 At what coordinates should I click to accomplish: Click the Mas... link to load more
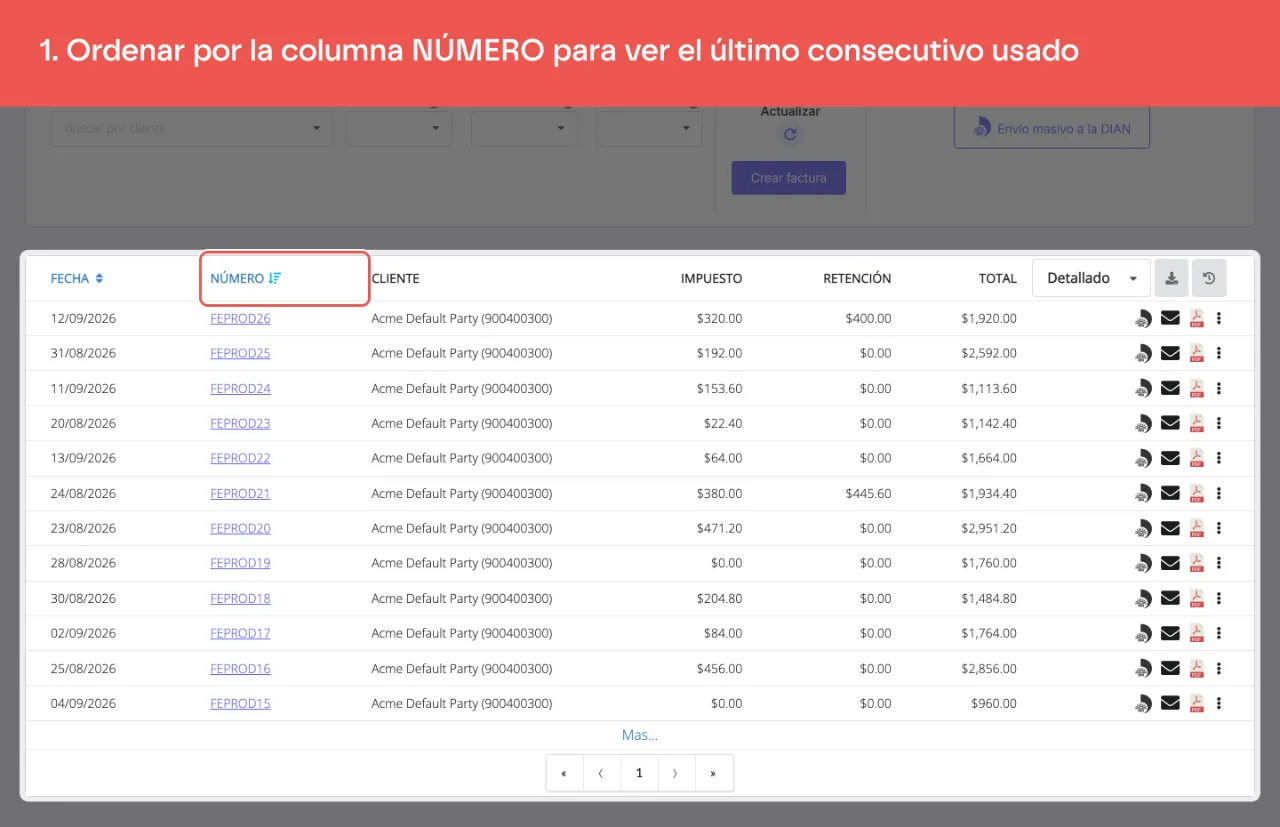pyautogui.click(x=640, y=735)
